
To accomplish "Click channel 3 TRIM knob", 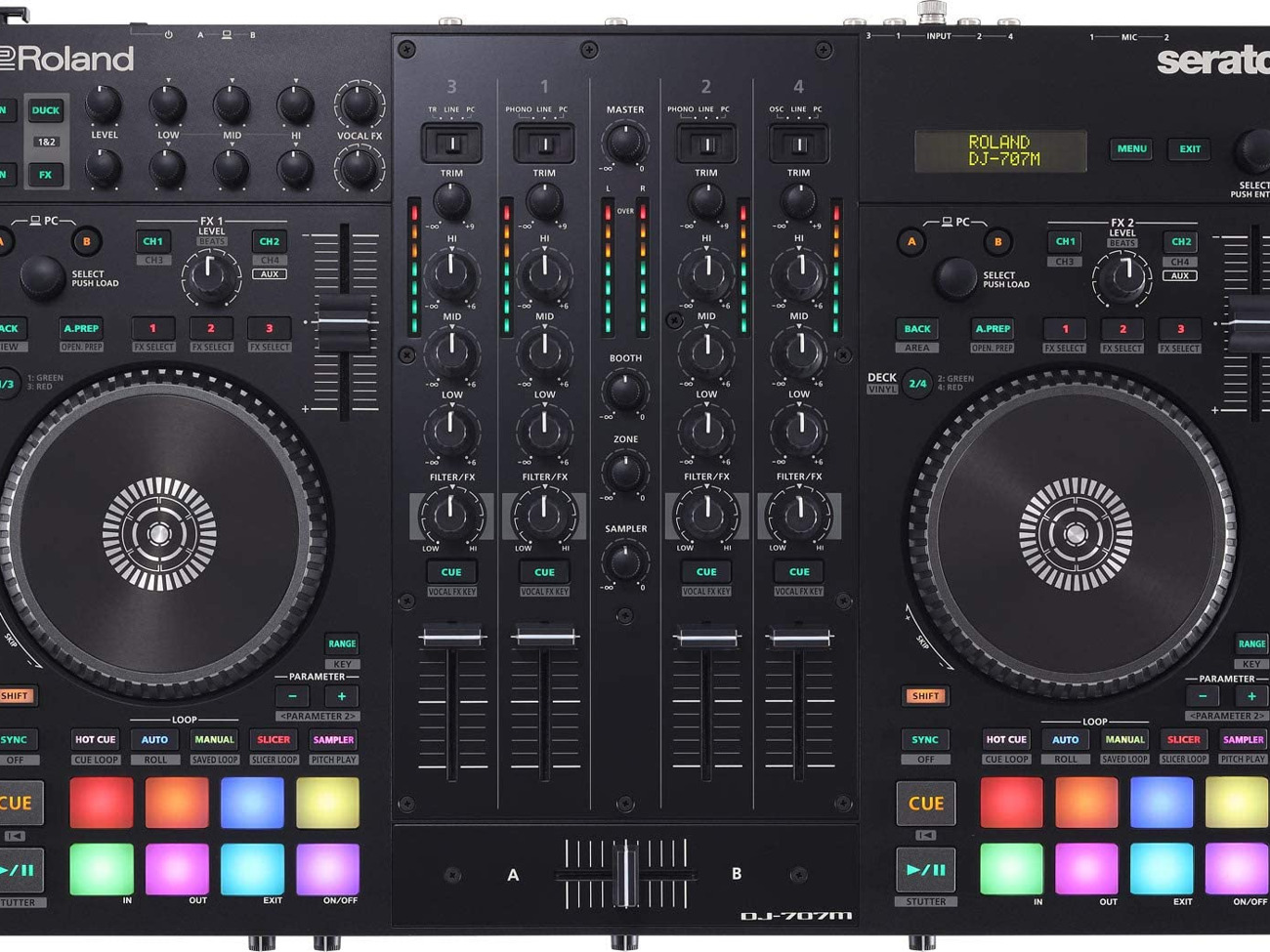I will [x=451, y=200].
